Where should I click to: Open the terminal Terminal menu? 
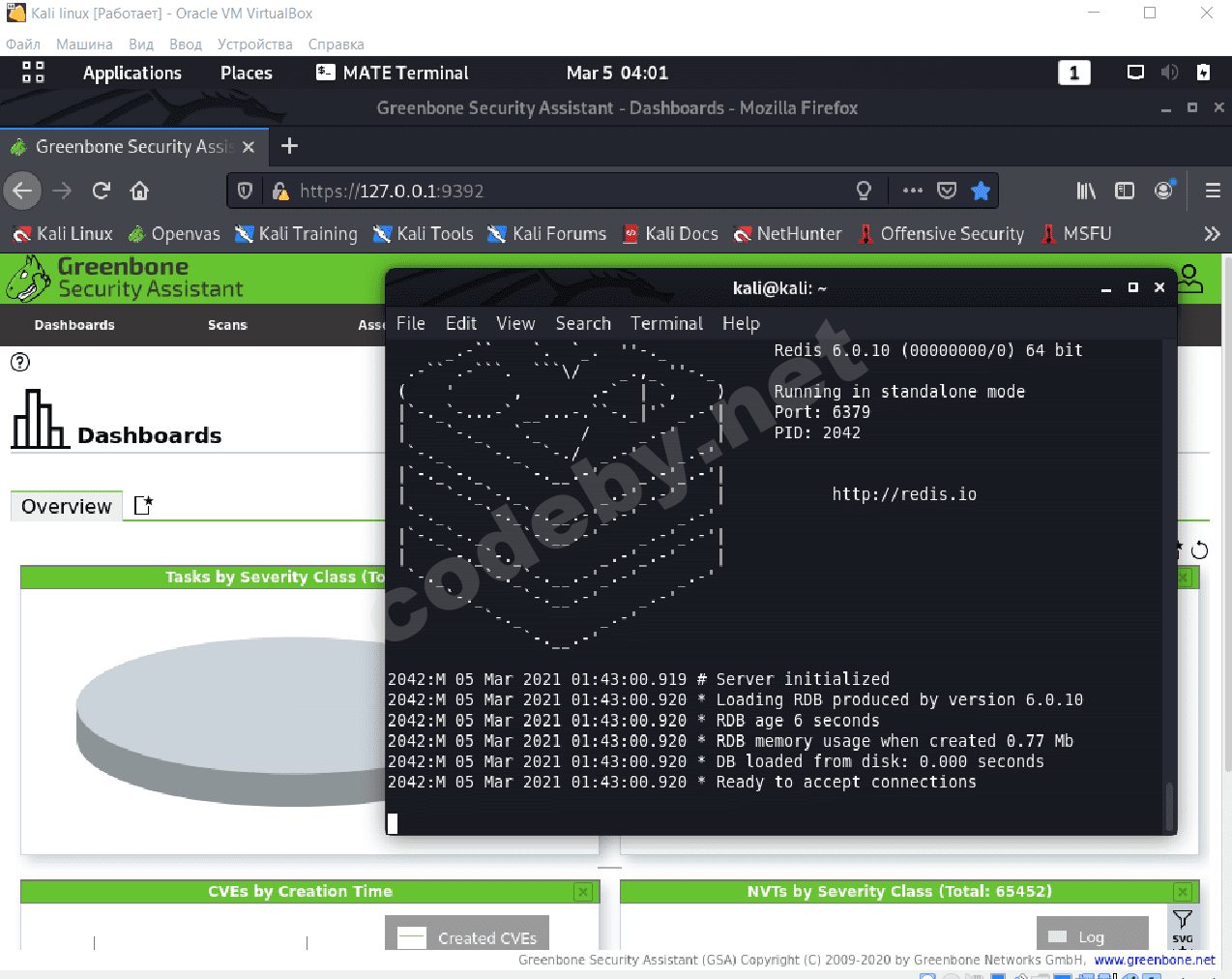667,324
